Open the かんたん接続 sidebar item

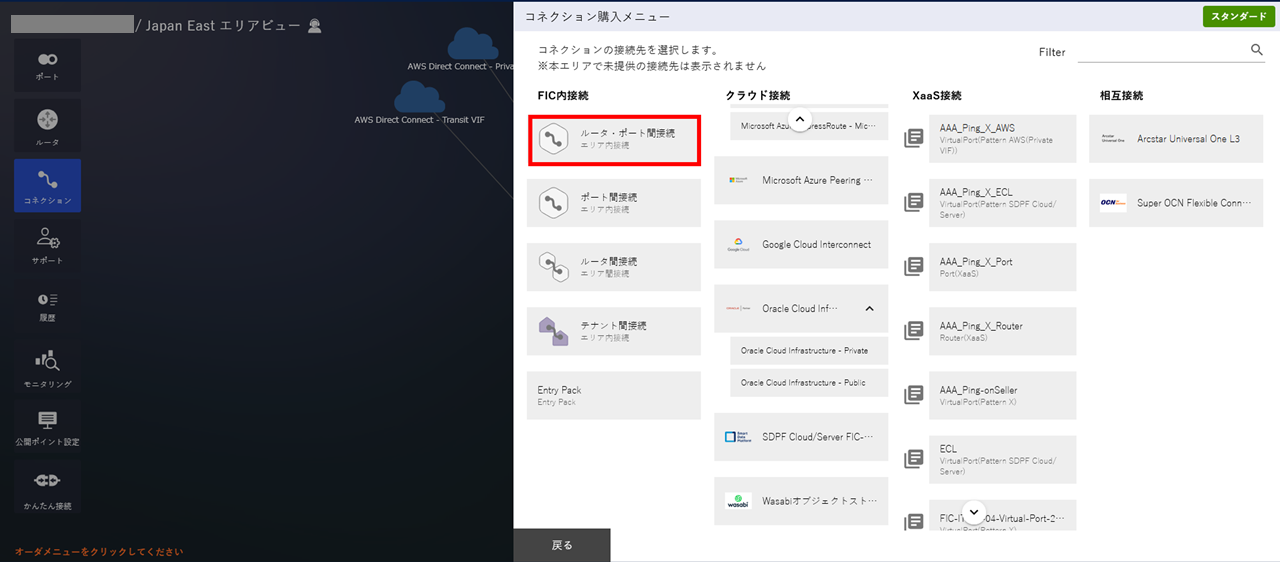pyautogui.click(x=47, y=488)
